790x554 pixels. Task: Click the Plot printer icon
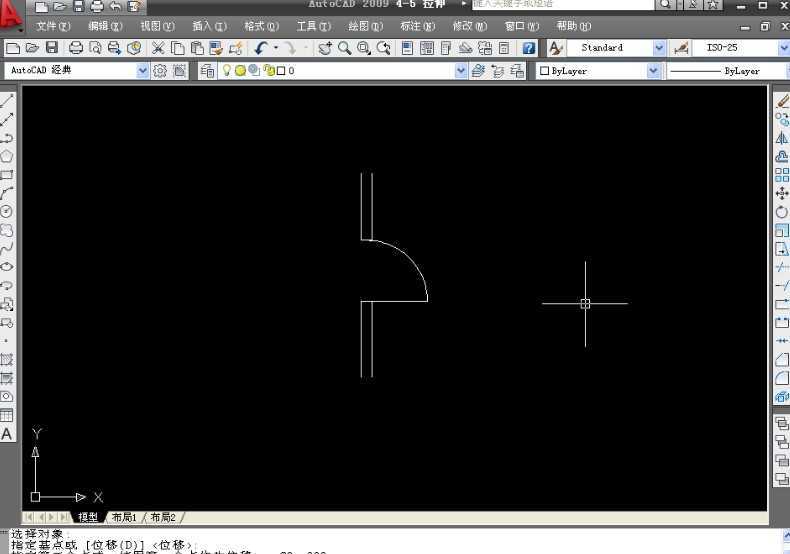[x=76, y=48]
